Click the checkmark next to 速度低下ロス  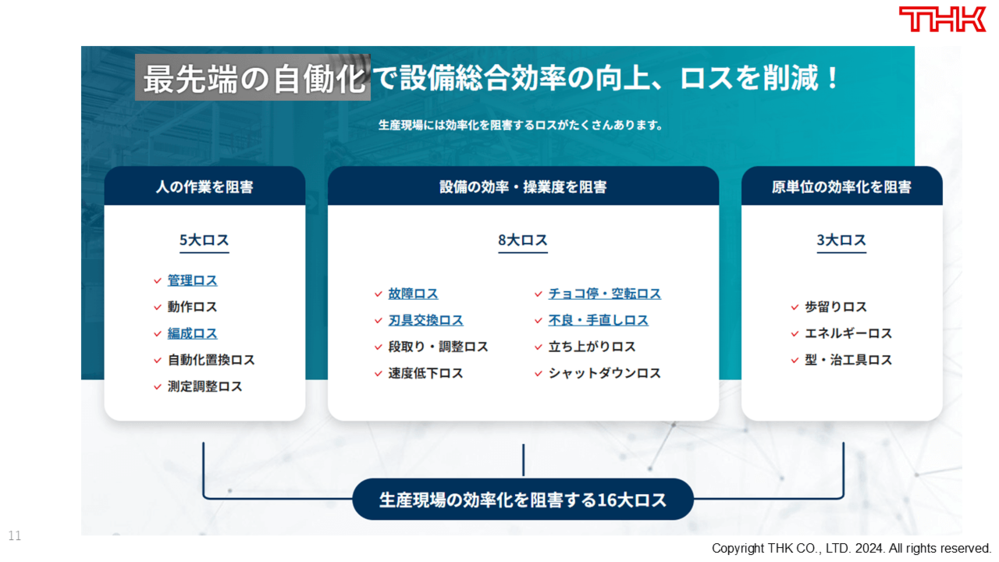(379, 374)
